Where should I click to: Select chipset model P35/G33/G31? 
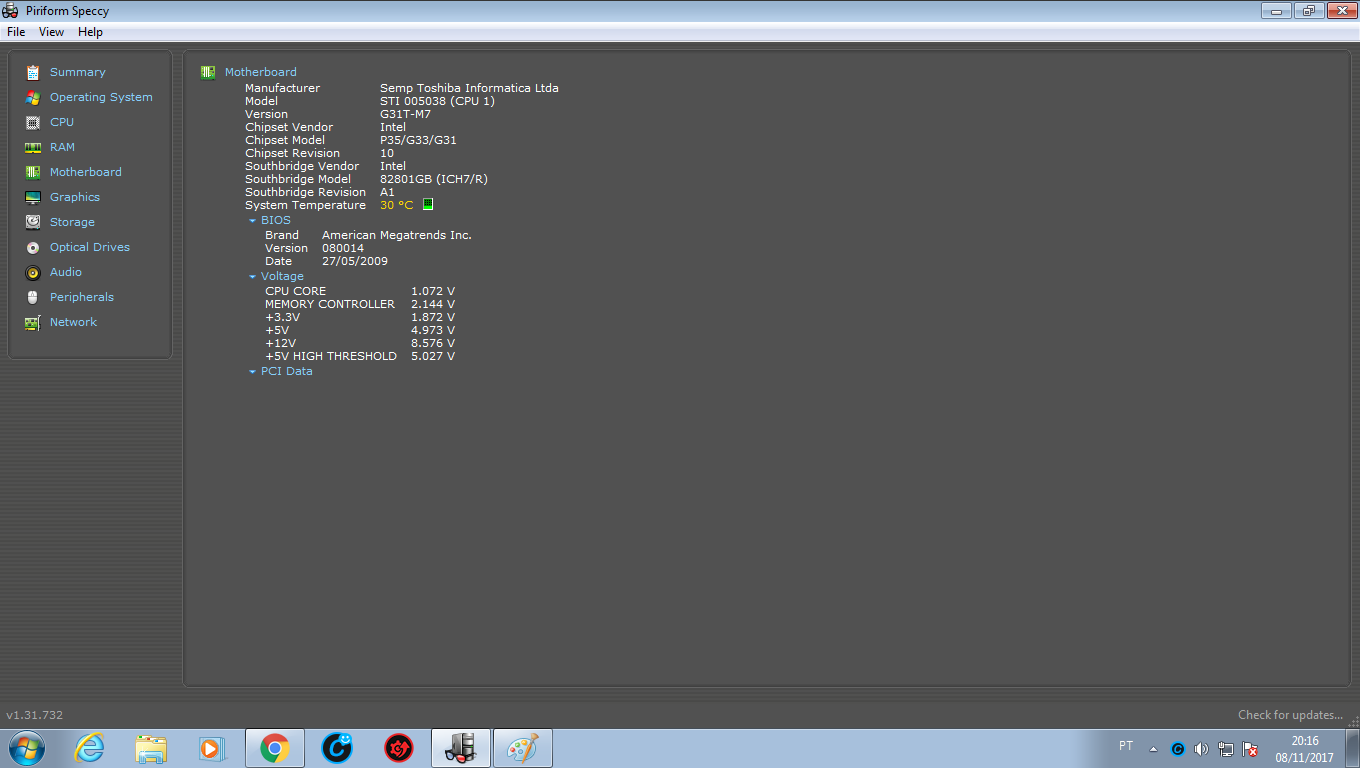(418, 140)
